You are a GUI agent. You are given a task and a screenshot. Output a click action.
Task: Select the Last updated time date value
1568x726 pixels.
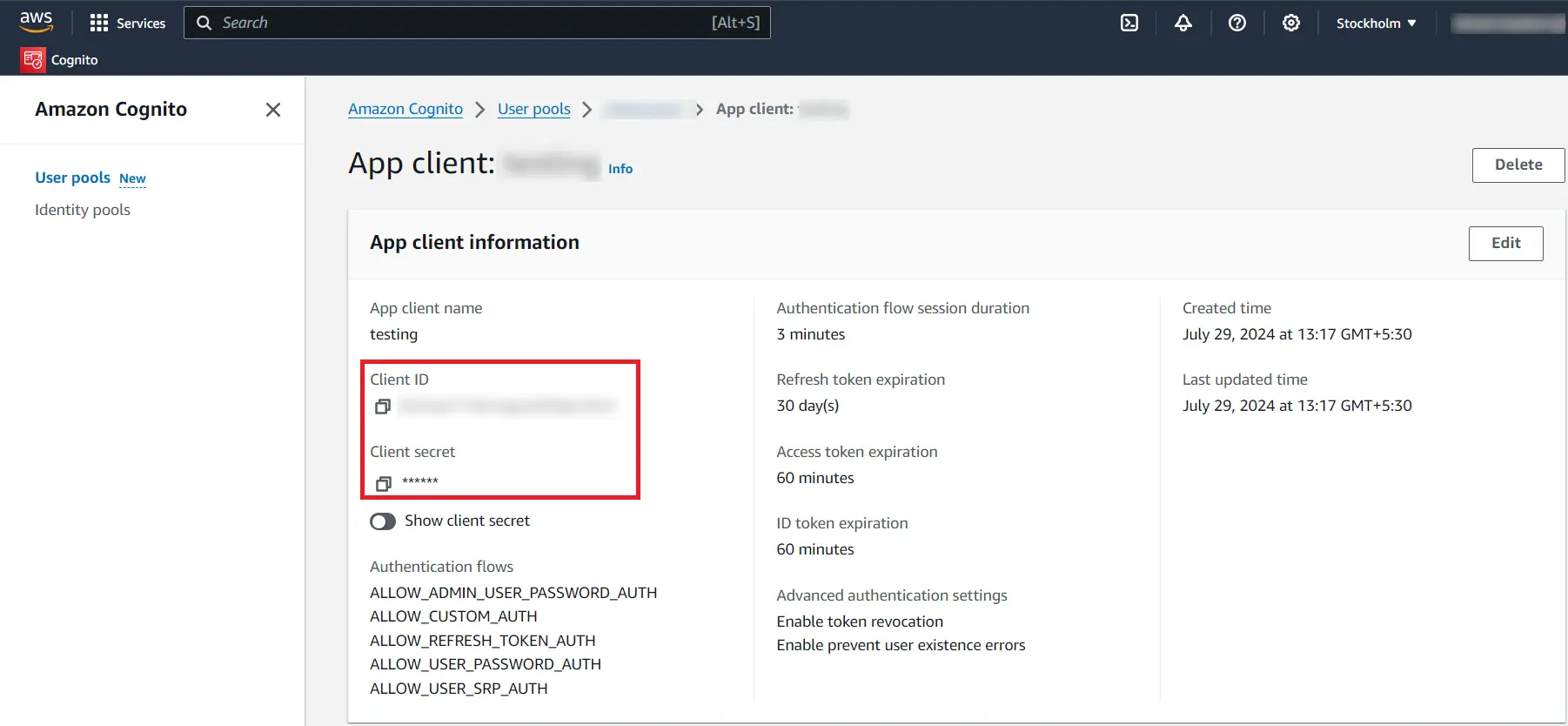click(1297, 406)
